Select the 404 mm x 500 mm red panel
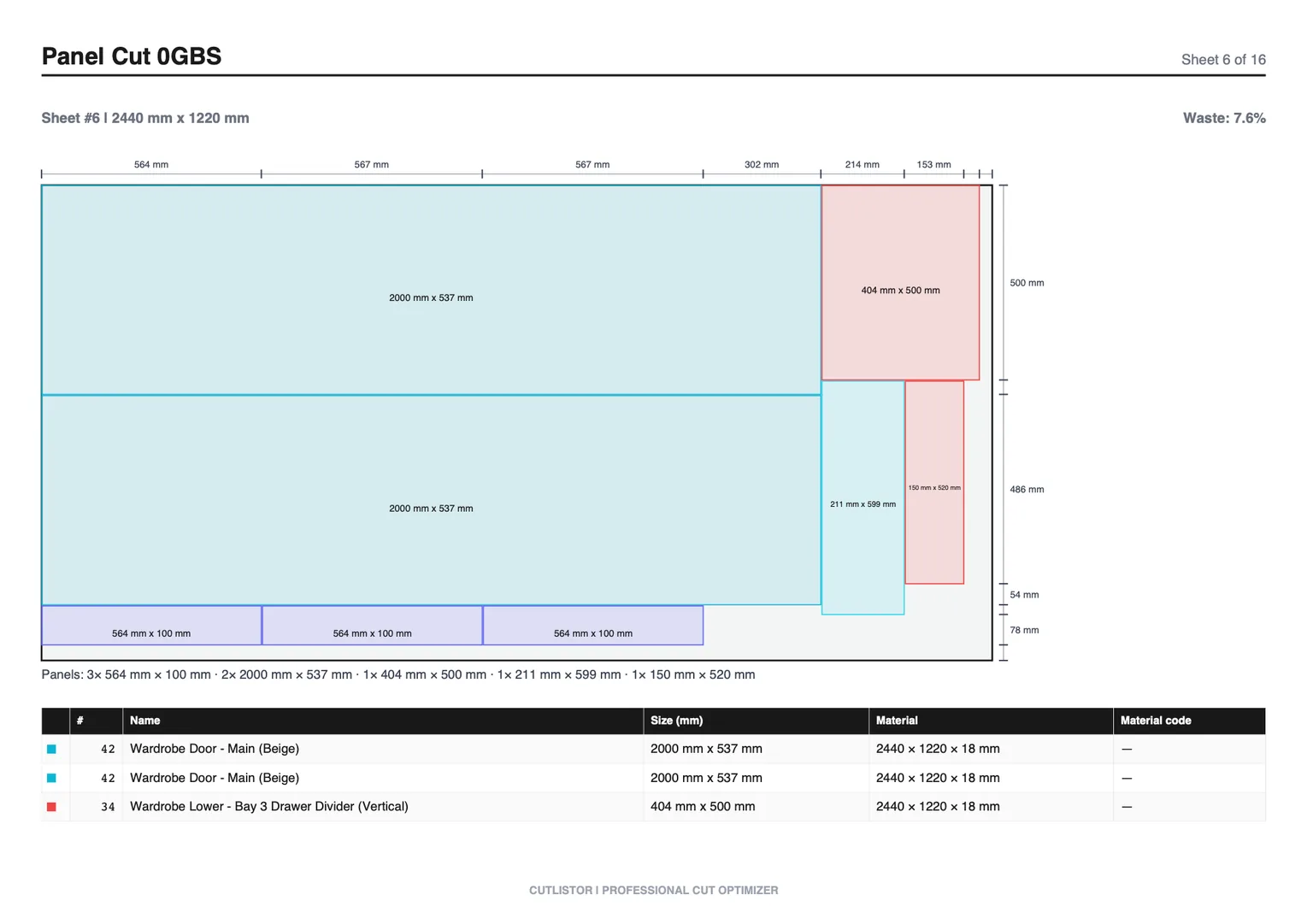The width and height of the screenshot is (1313, 924). pos(900,283)
